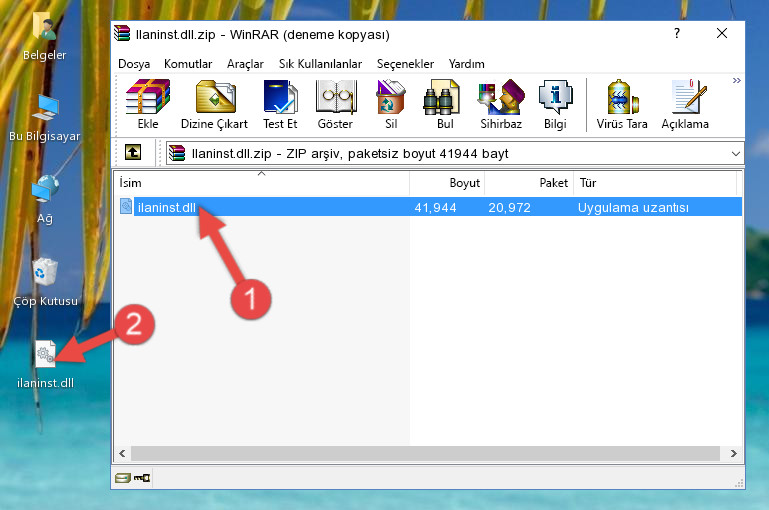This screenshot has width=769, height=510.
Task: Click the 41,944 size value
Action: (435, 208)
